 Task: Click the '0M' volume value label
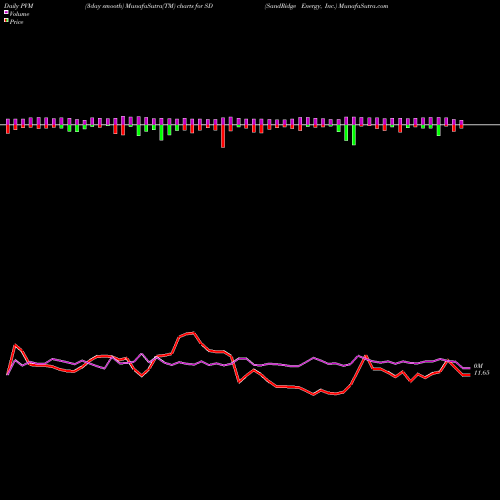pos(478,366)
